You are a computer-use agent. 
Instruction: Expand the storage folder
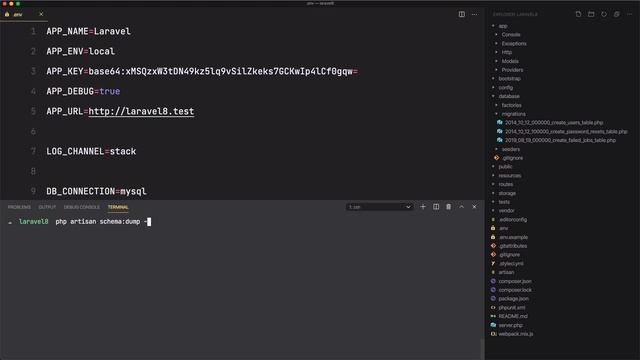pyautogui.click(x=507, y=193)
